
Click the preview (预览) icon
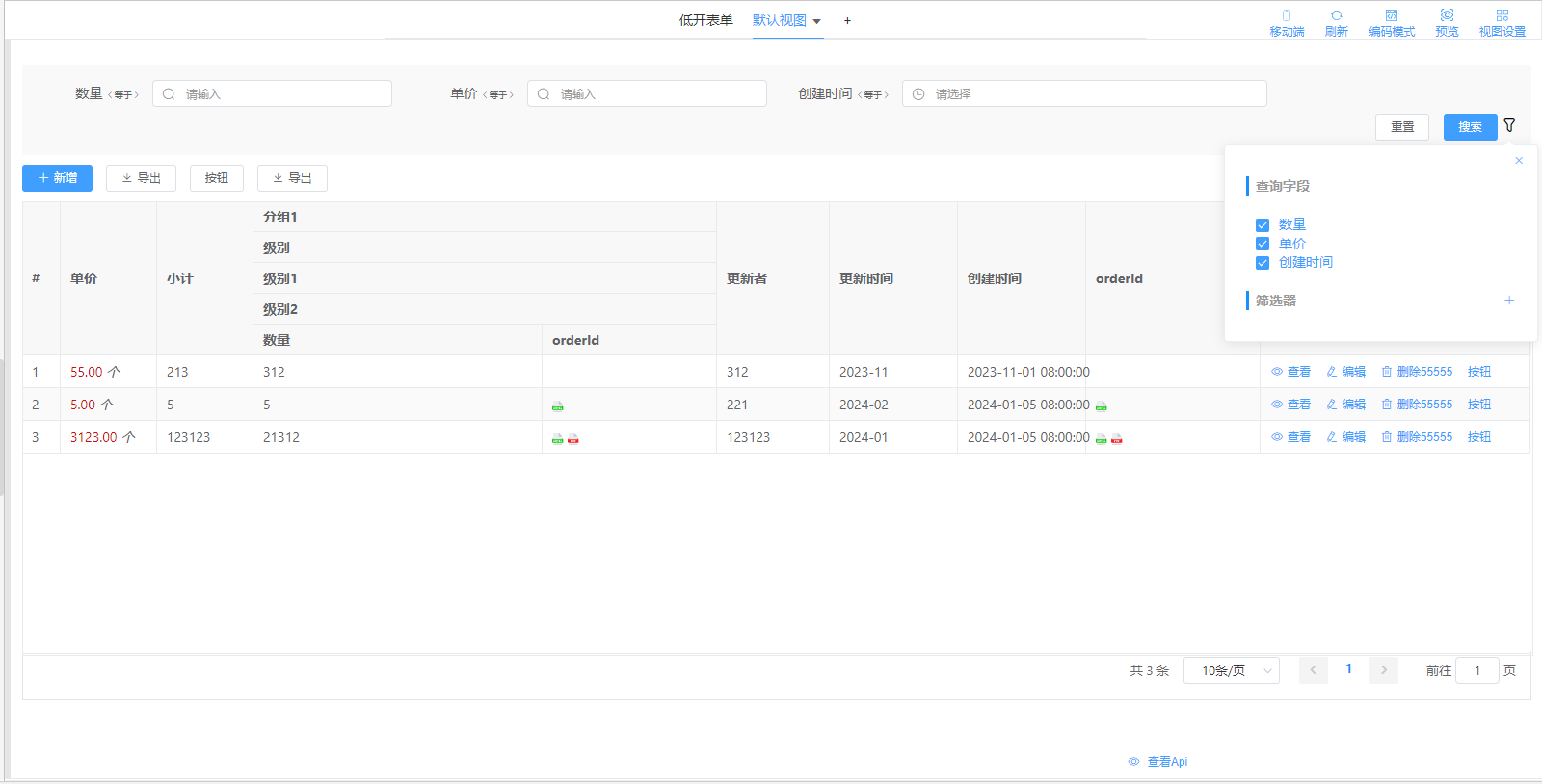[1447, 16]
